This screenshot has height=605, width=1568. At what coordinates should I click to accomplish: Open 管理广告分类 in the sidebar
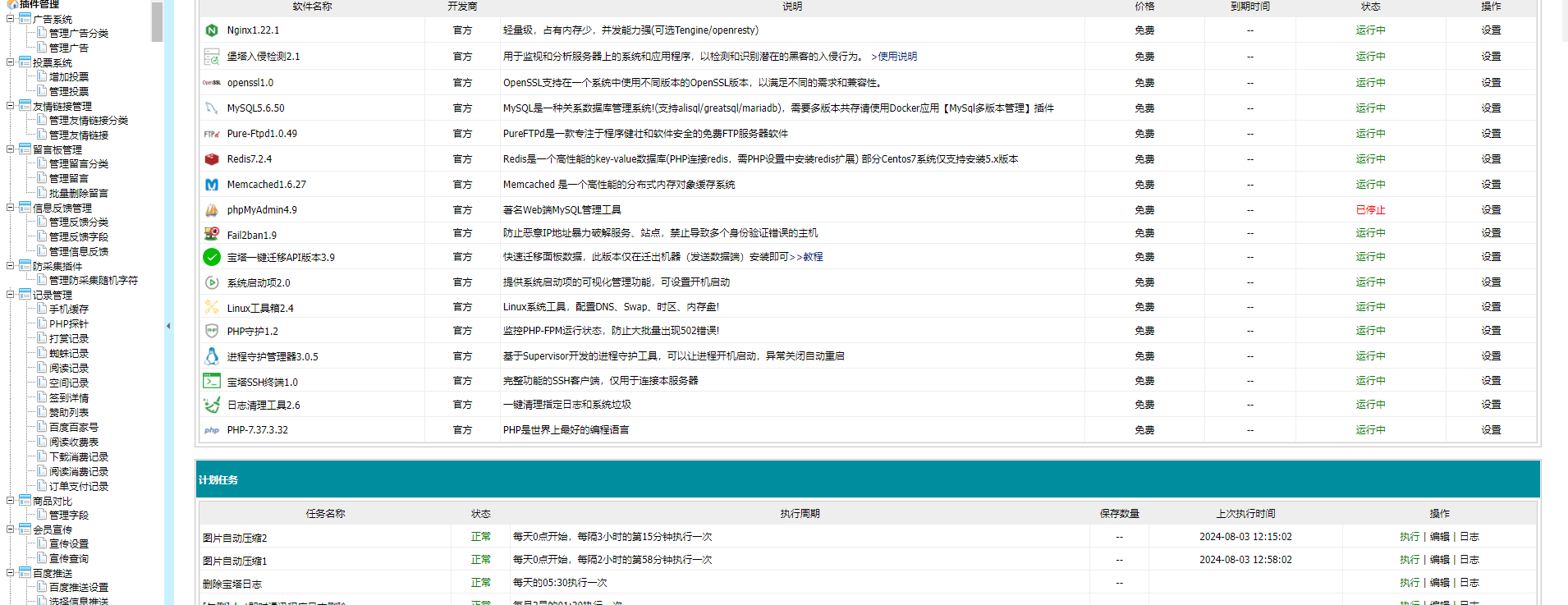(78, 34)
